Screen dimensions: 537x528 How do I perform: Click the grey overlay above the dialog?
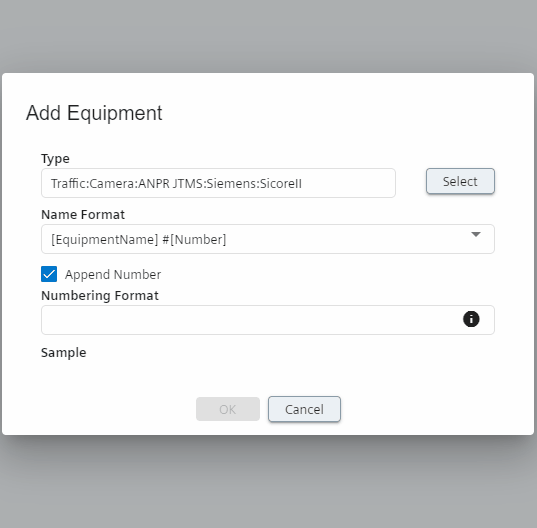268,36
